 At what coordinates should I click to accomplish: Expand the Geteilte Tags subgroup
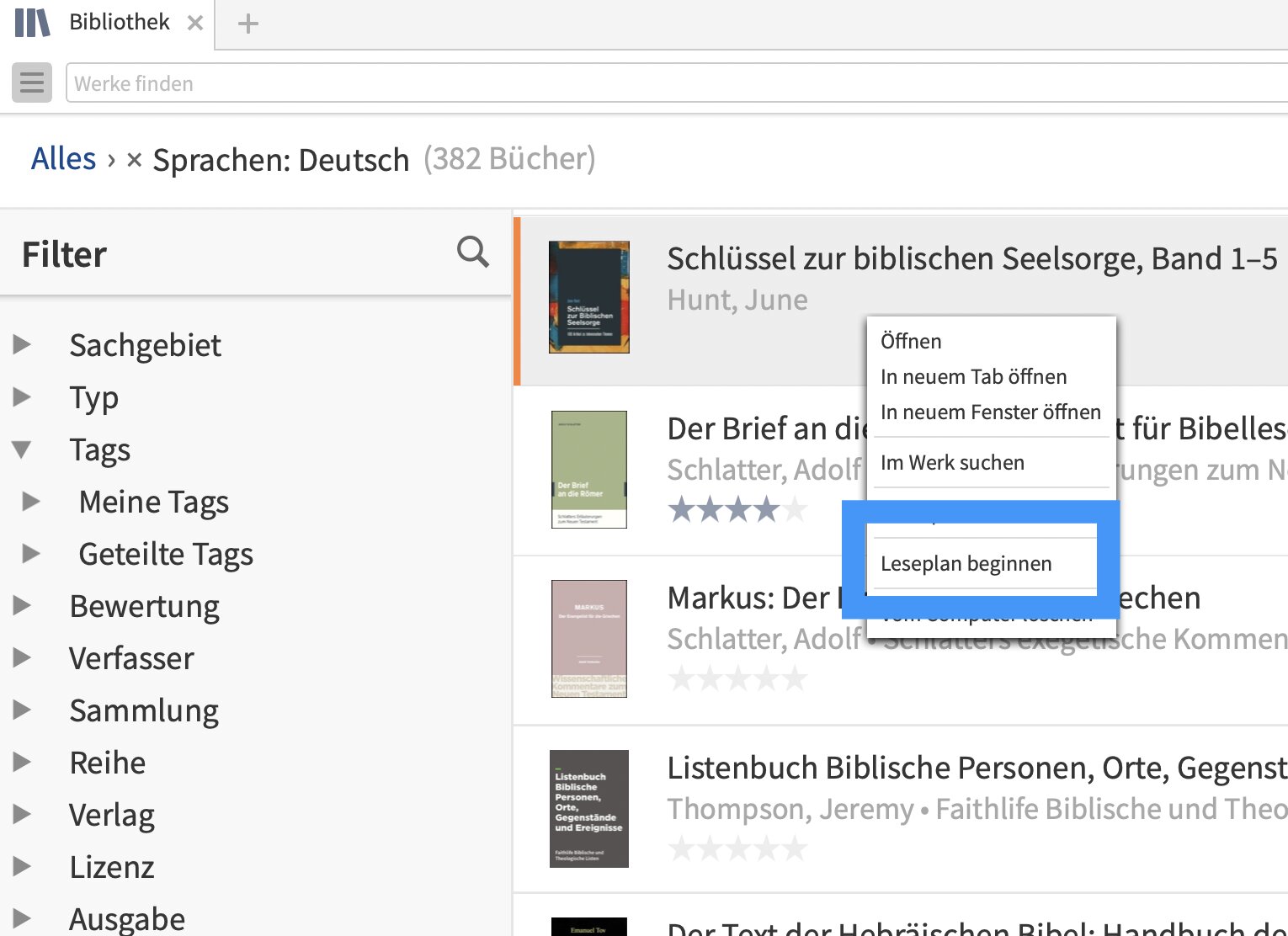click(31, 553)
